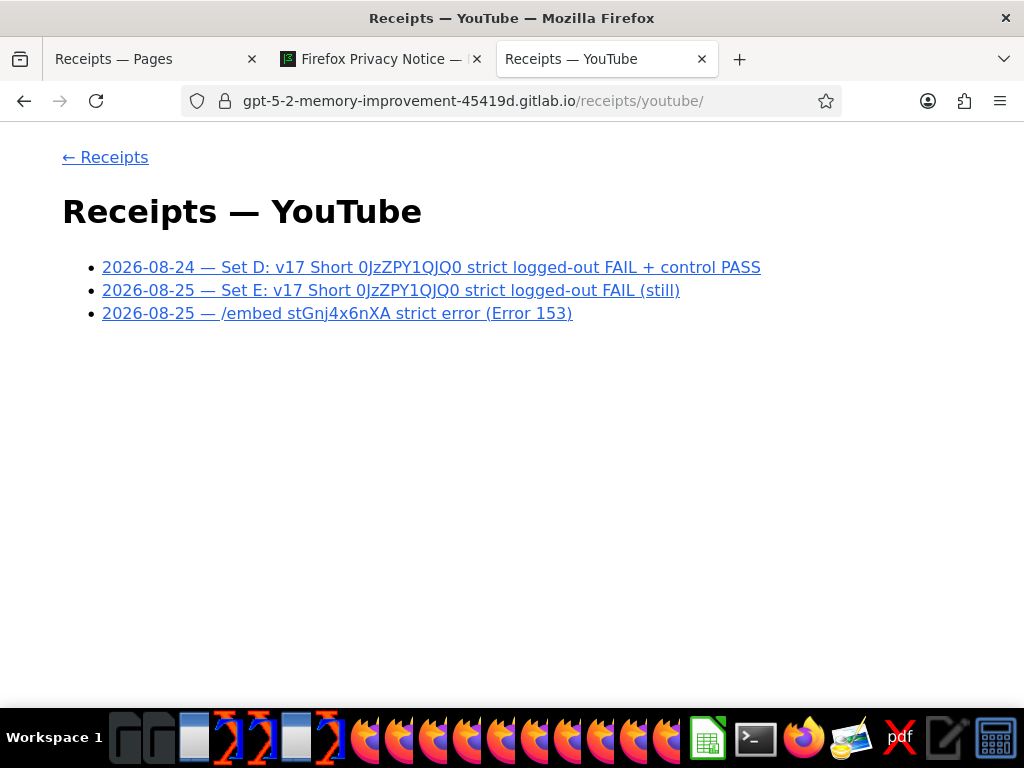Open the calculator icon in the taskbar
The width and height of the screenshot is (1024, 768).
(x=996, y=739)
